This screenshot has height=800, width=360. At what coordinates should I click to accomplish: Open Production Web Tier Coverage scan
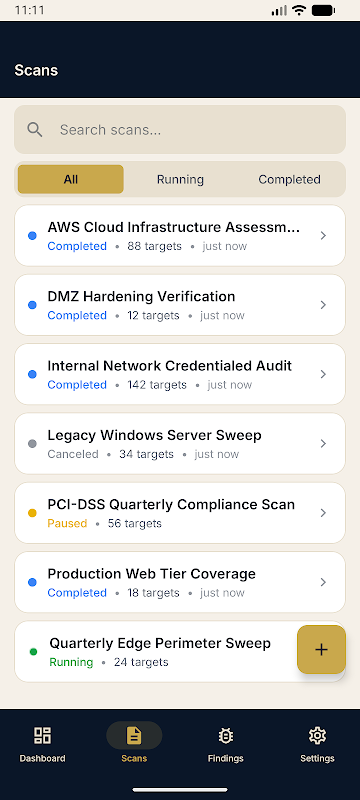[x=180, y=582]
